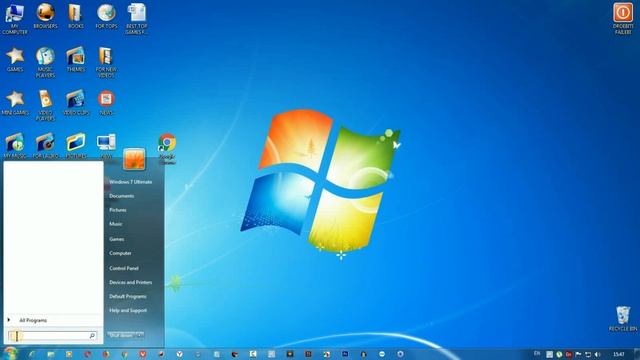Select the RECYCLE BIN desktop icon

click(623, 318)
